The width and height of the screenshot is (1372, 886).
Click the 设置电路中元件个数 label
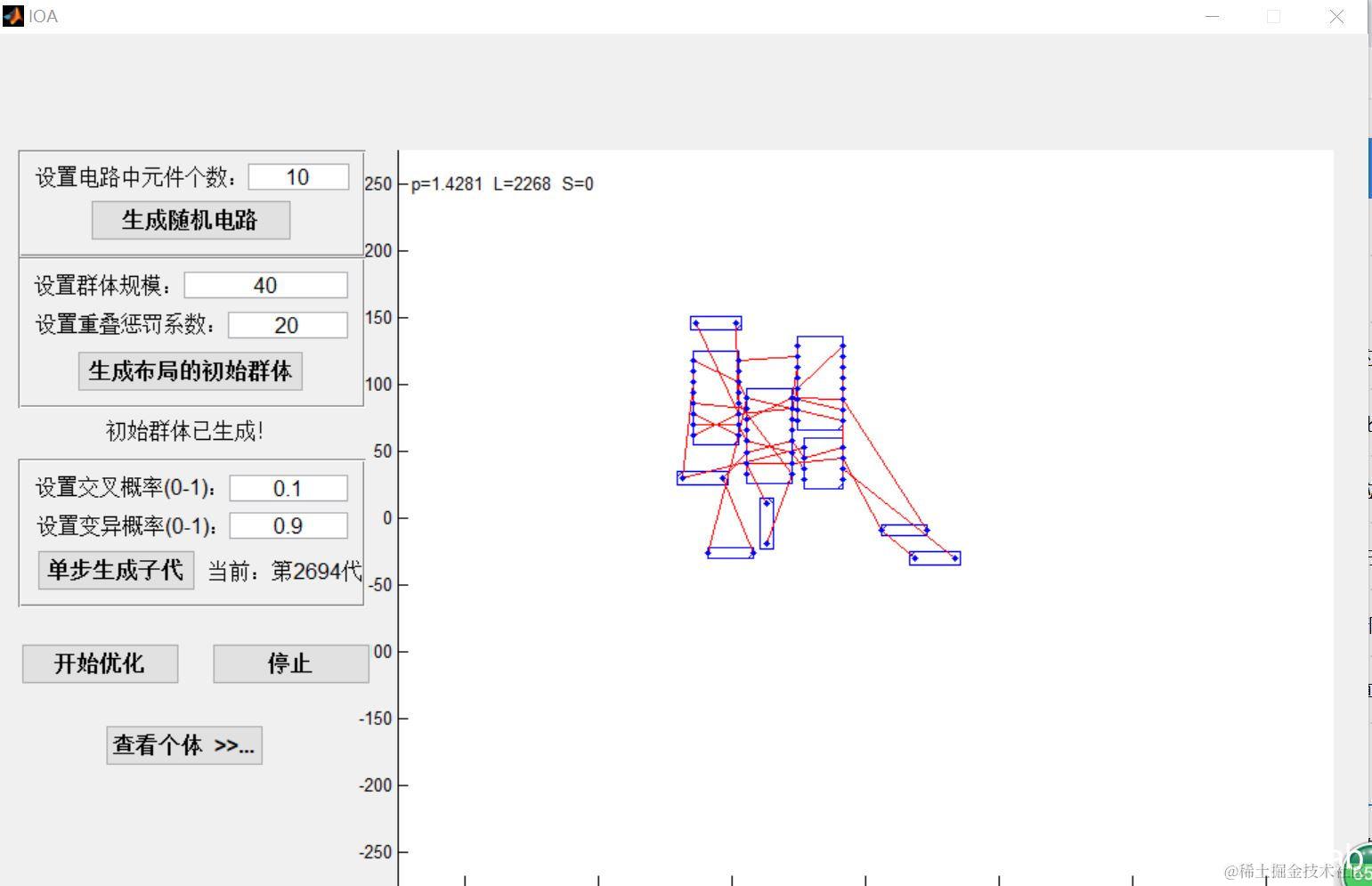pos(137,177)
